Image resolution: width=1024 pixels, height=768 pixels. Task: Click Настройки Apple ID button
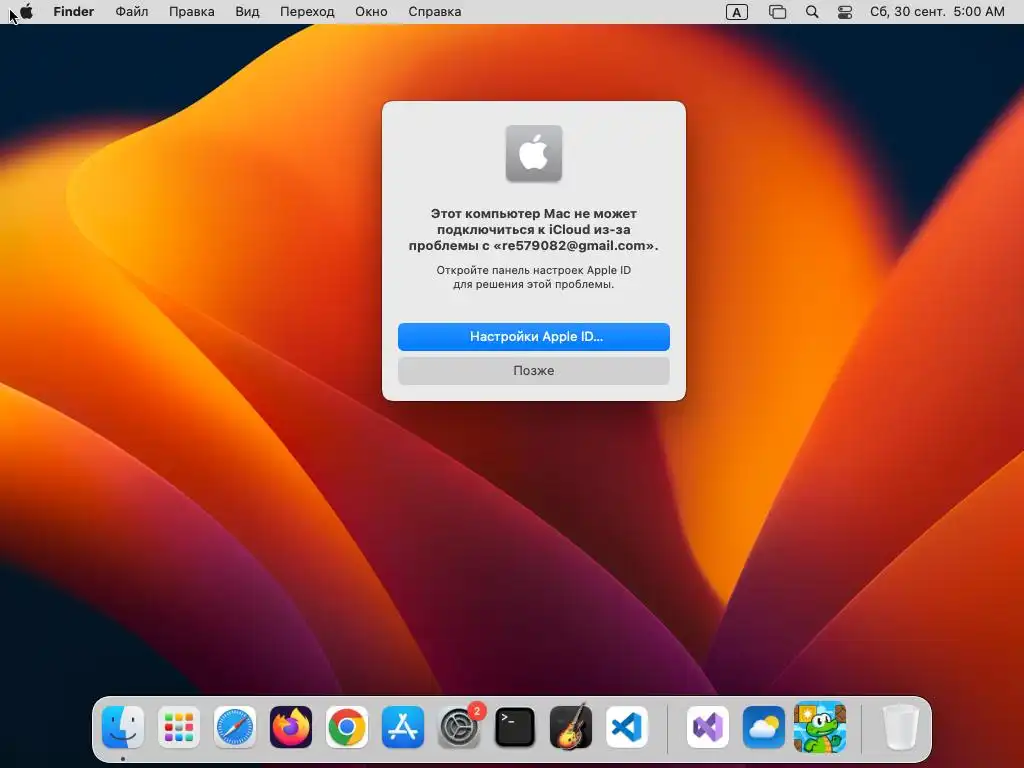tap(534, 336)
